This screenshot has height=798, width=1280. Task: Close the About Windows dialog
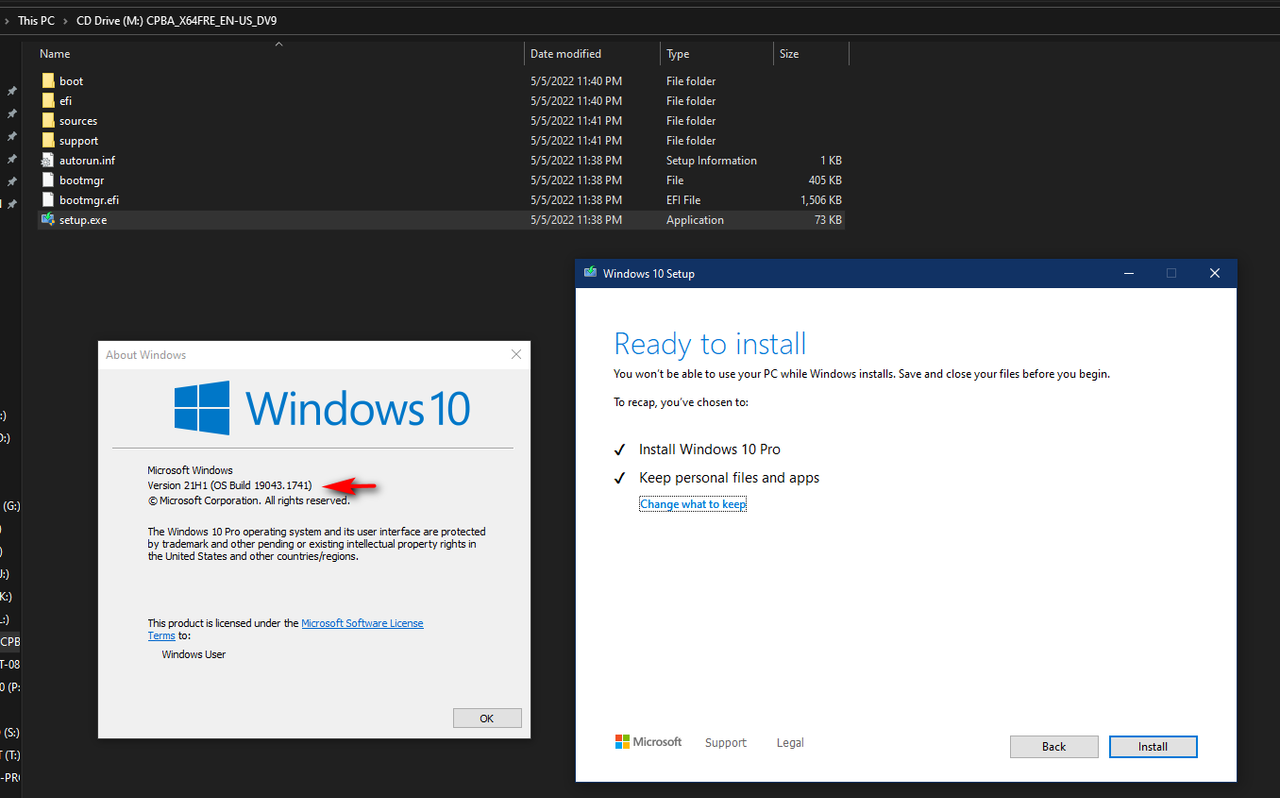[516, 354]
